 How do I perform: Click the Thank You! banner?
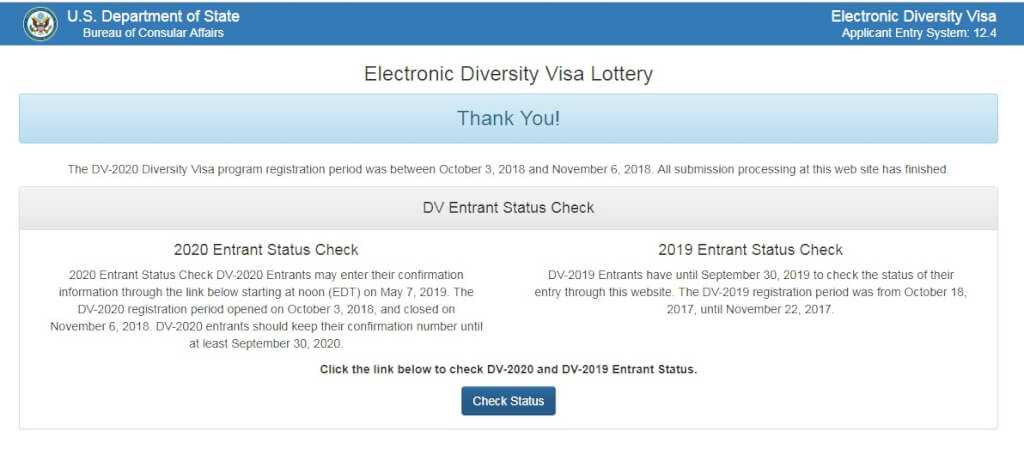pos(508,118)
